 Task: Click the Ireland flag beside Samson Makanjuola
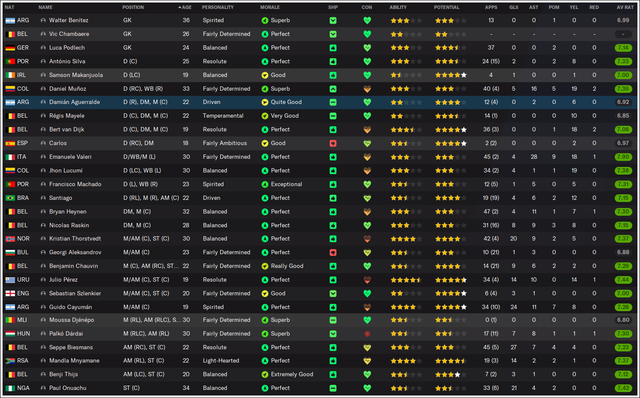click(10, 75)
